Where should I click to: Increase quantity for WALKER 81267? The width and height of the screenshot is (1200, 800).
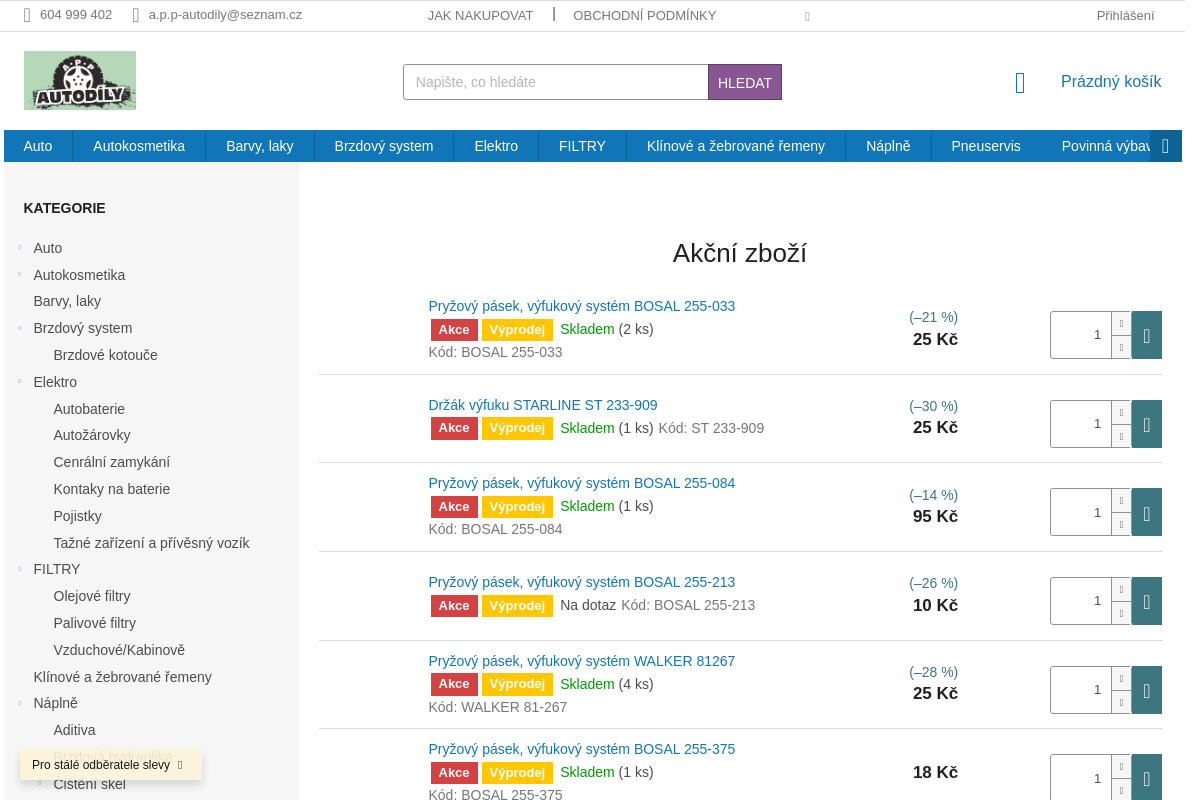click(x=1121, y=678)
